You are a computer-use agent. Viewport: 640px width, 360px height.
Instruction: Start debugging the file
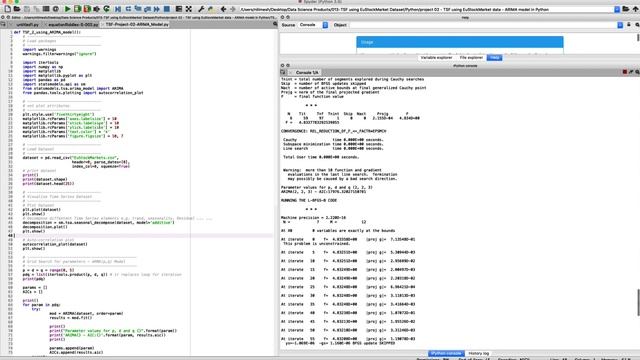(x=118, y=9)
